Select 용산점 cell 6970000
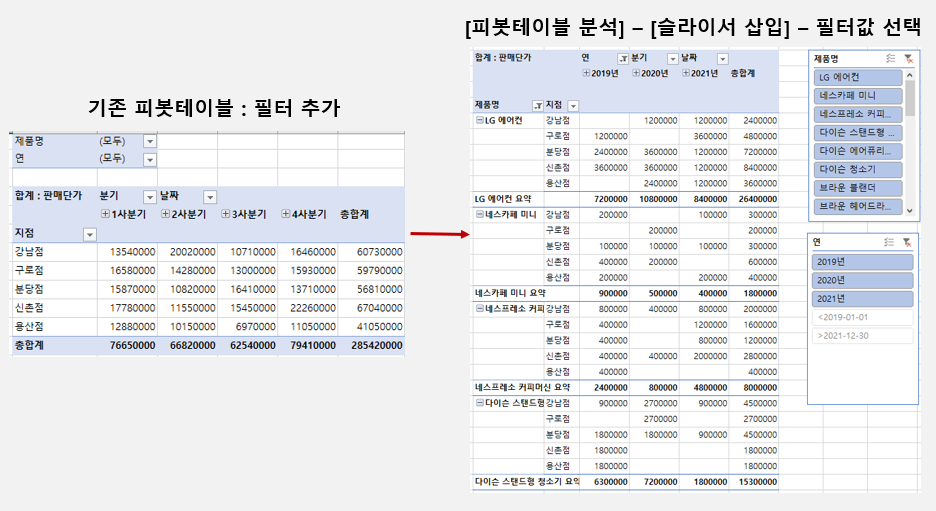The image size is (936, 511). (248, 327)
